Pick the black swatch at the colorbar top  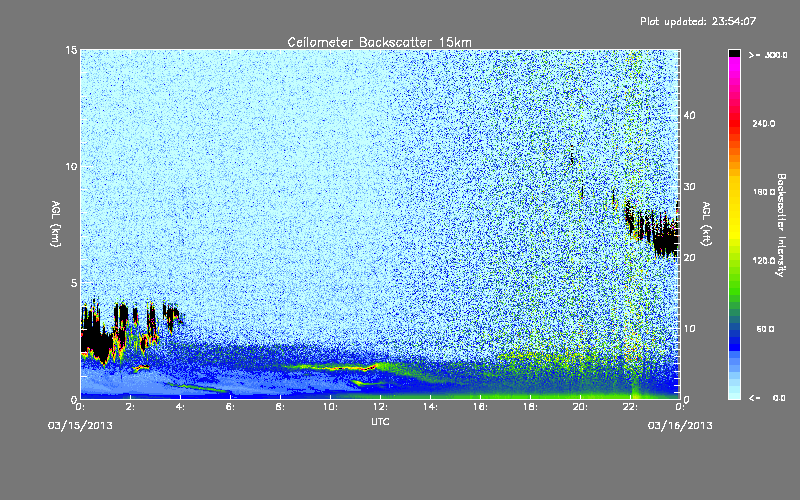coord(734,53)
